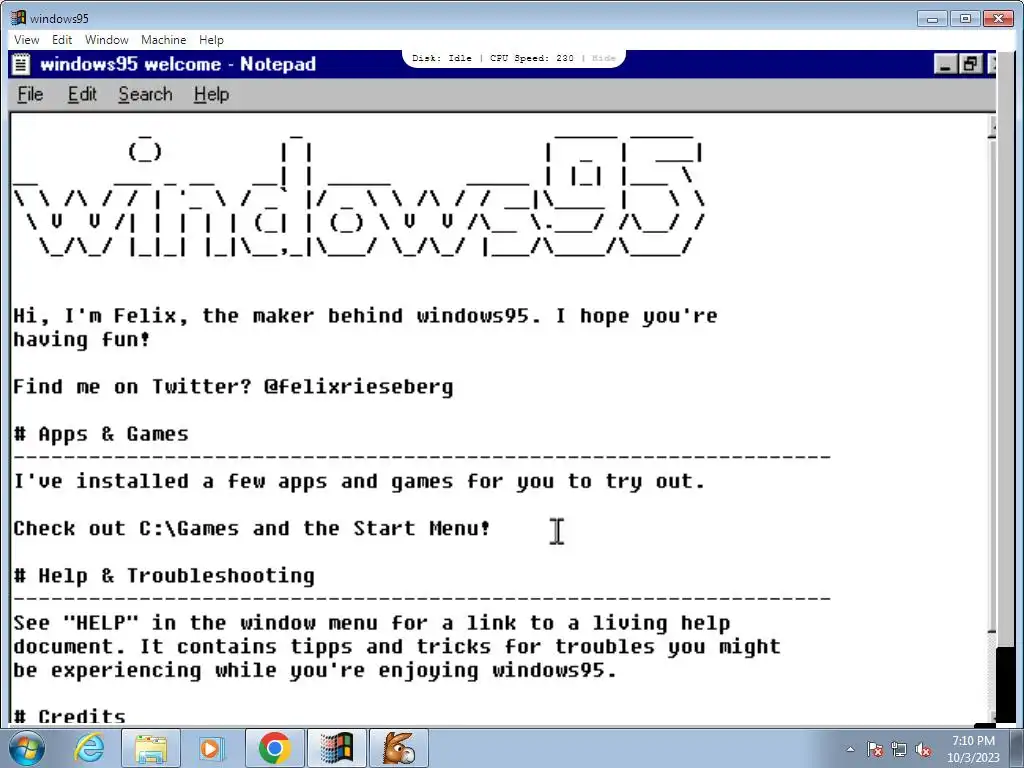Open Notepad's Search menu
The height and width of the screenshot is (768, 1024).
[145, 94]
